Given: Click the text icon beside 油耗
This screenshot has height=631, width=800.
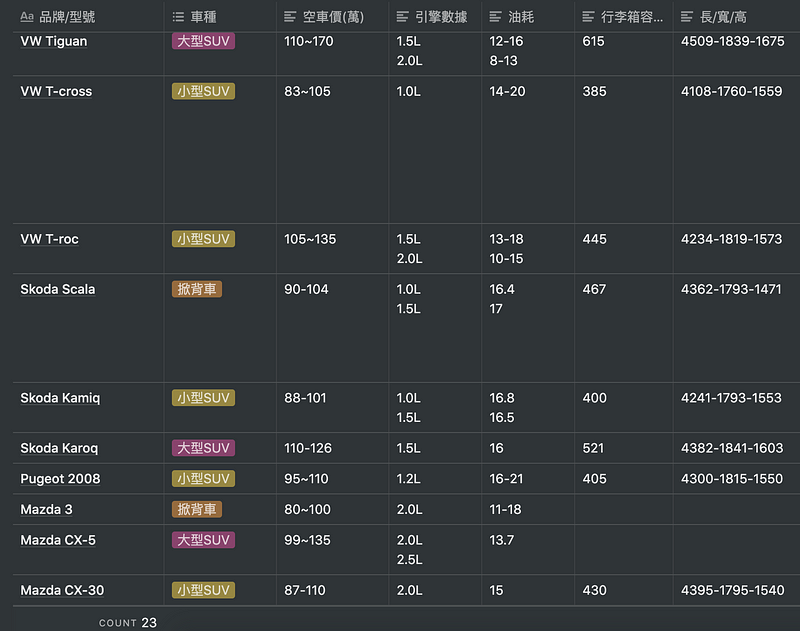Looking at the screenshot, I should (495, 17).
